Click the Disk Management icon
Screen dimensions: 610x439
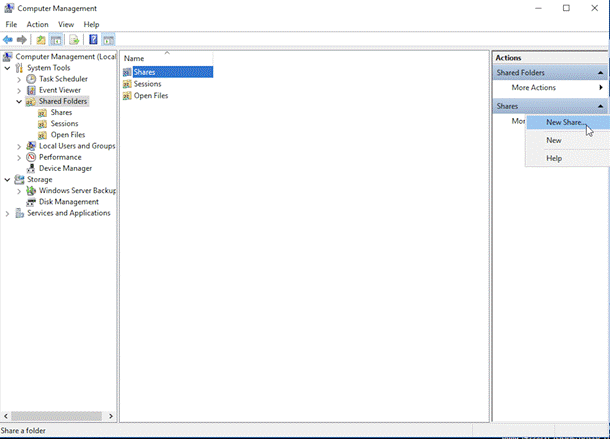click(31, 202)
